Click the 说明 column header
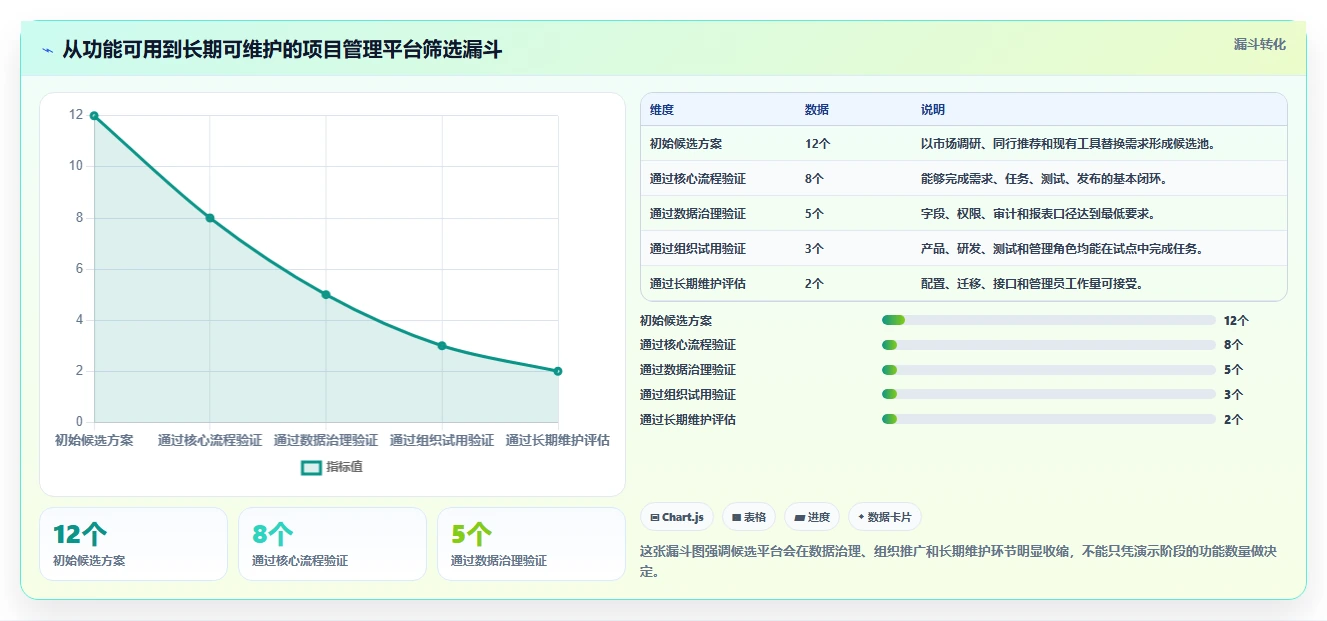Screen dimensions: 1327x621 click(933, 110)
